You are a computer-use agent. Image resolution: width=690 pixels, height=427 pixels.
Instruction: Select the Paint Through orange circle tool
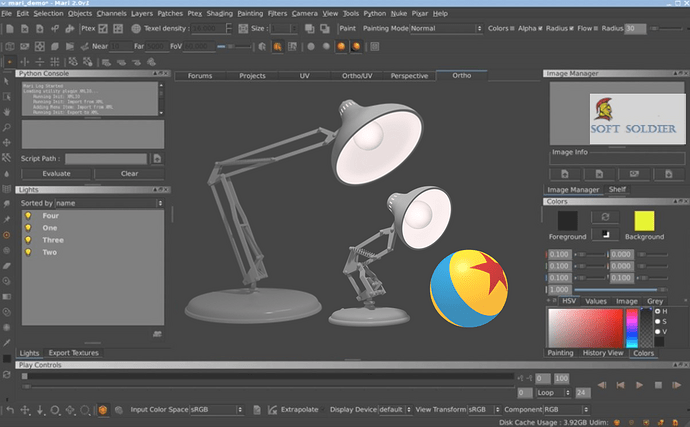point(6,235)
